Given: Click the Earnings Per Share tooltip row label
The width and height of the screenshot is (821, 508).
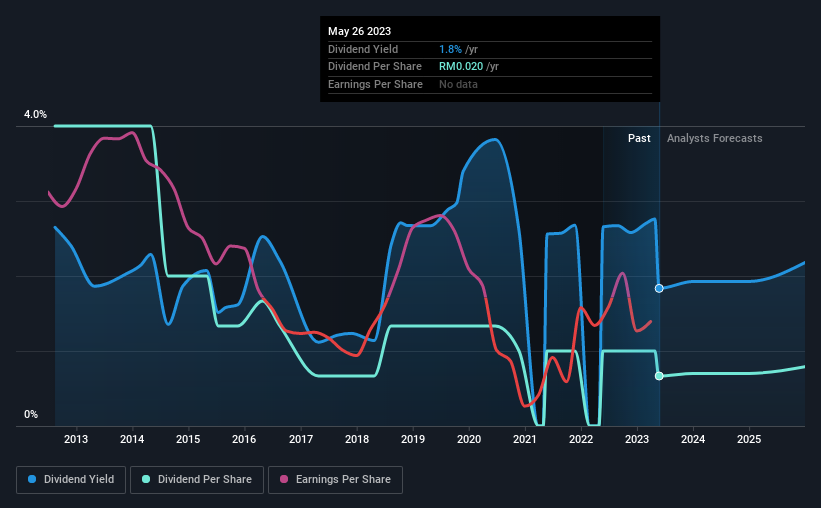Looking at the screenshot, I should (375, 84).
